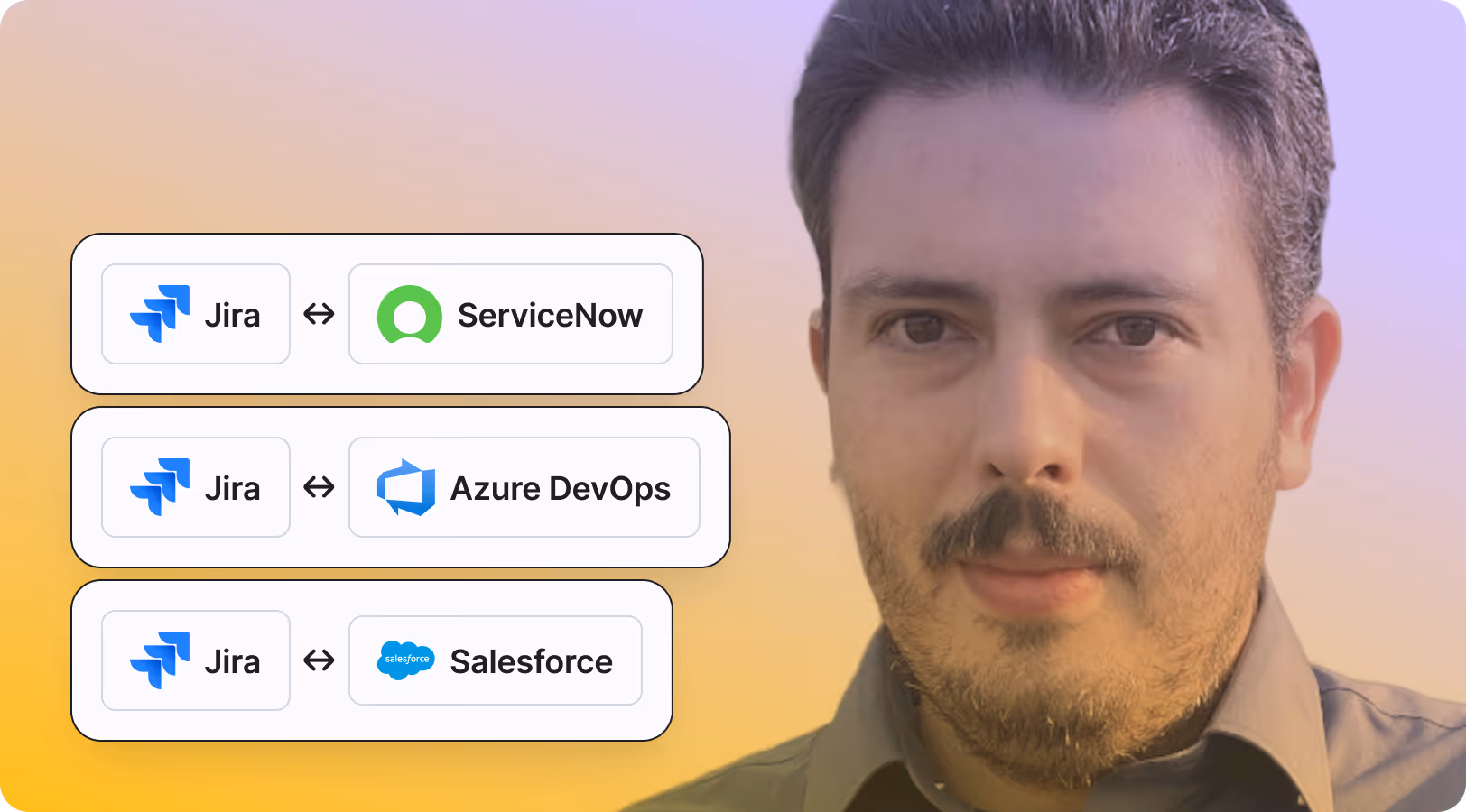Click the ServiceNow text label
1466x812 pixels.
click(550, 316)
